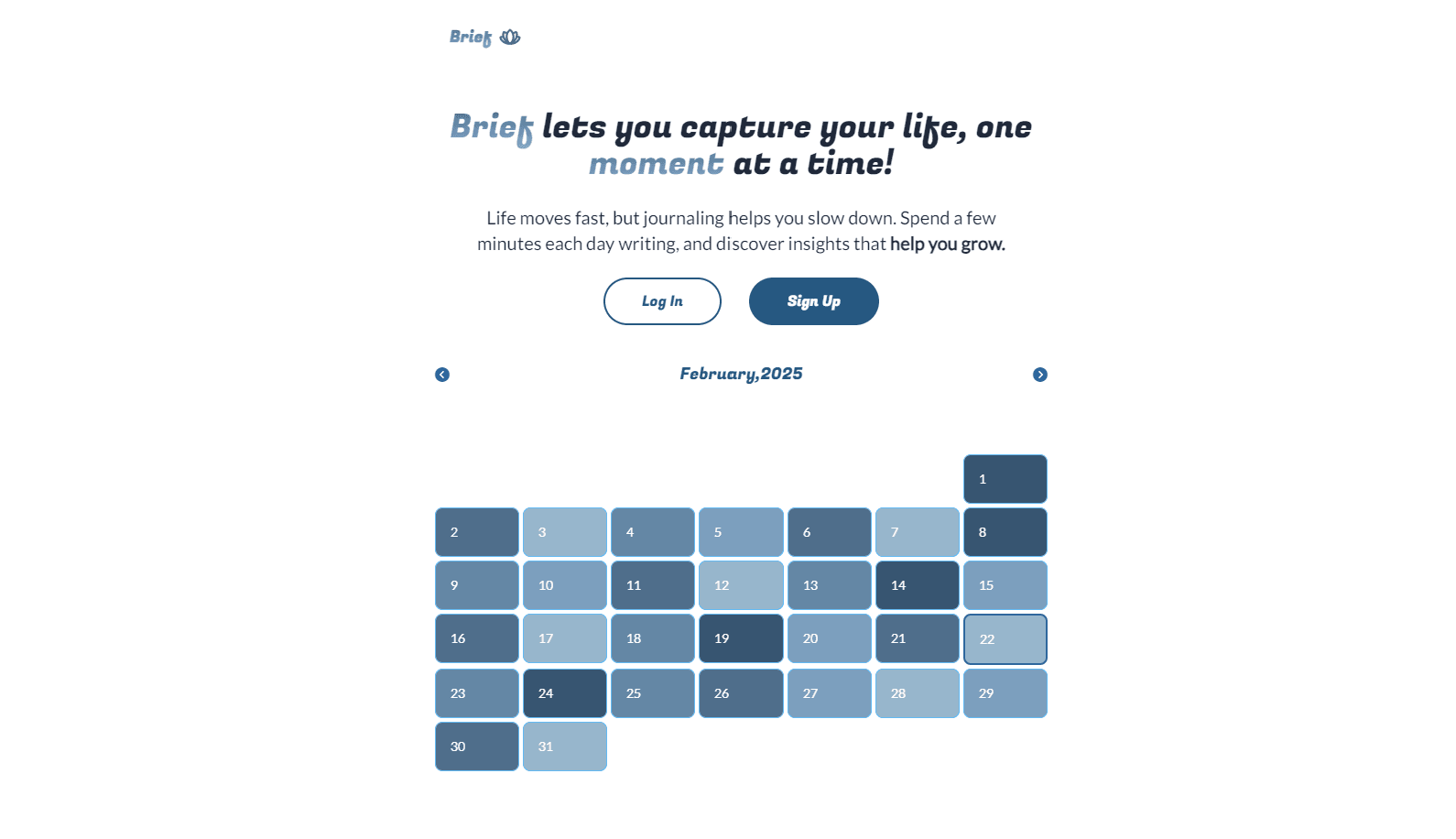The width and height of the screenshot is (1456, 839).
Task: Select day 30 tile
Action: 477,746
